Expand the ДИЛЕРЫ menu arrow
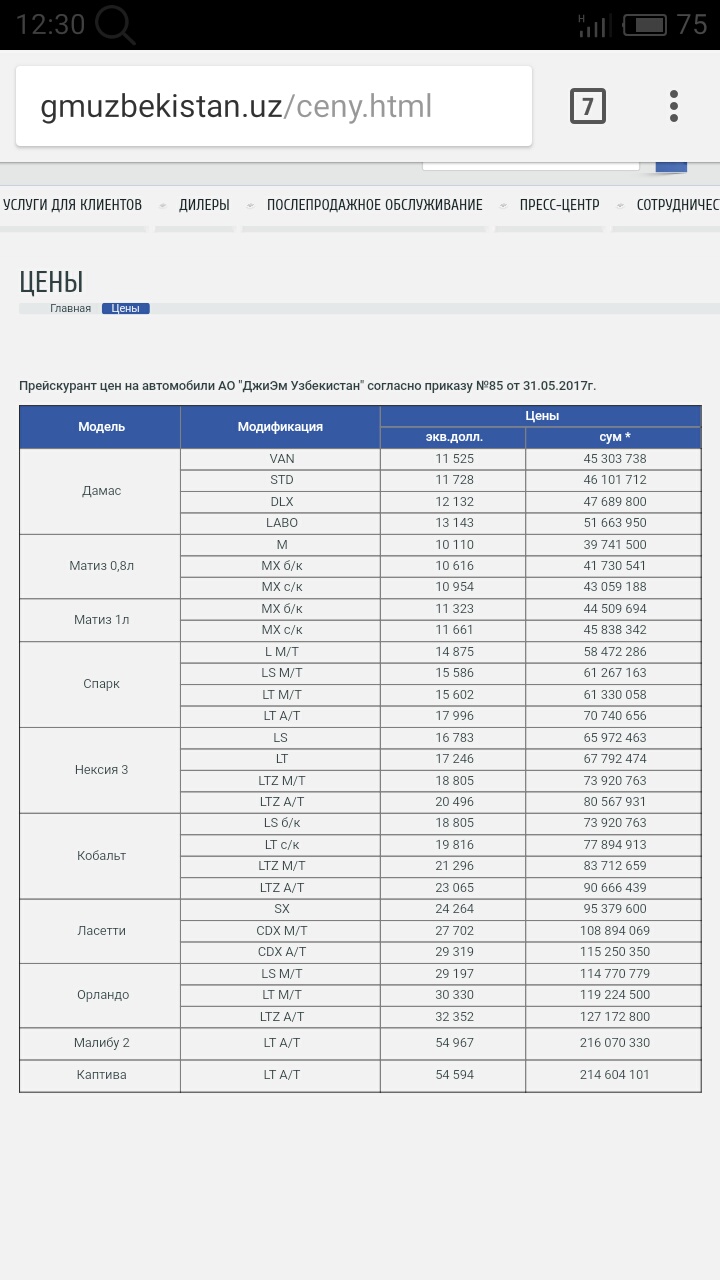Image resolution: width=720 pixels, height=1280 pixels. click(248, 205)
